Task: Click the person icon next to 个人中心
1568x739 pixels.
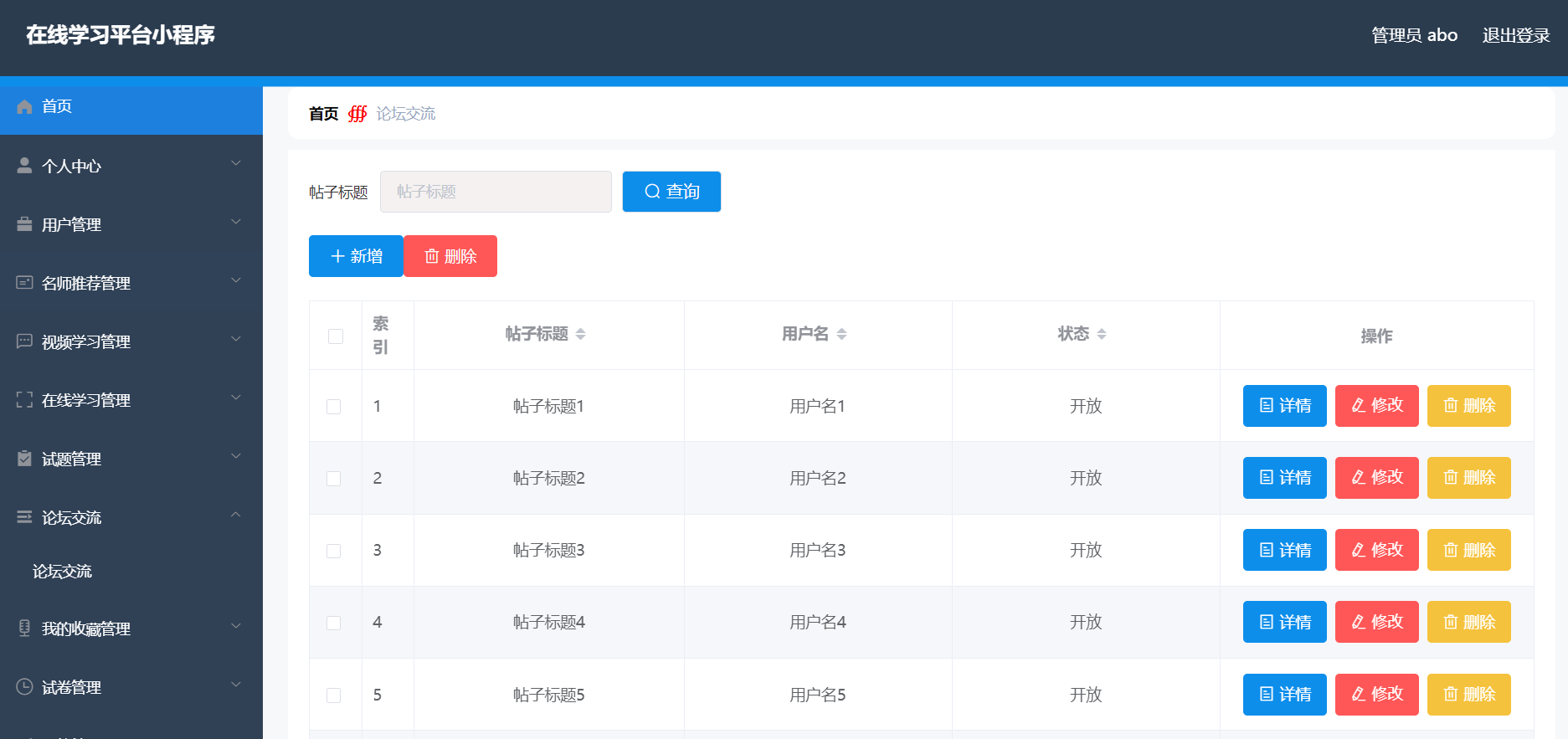Action: (24, 166)
